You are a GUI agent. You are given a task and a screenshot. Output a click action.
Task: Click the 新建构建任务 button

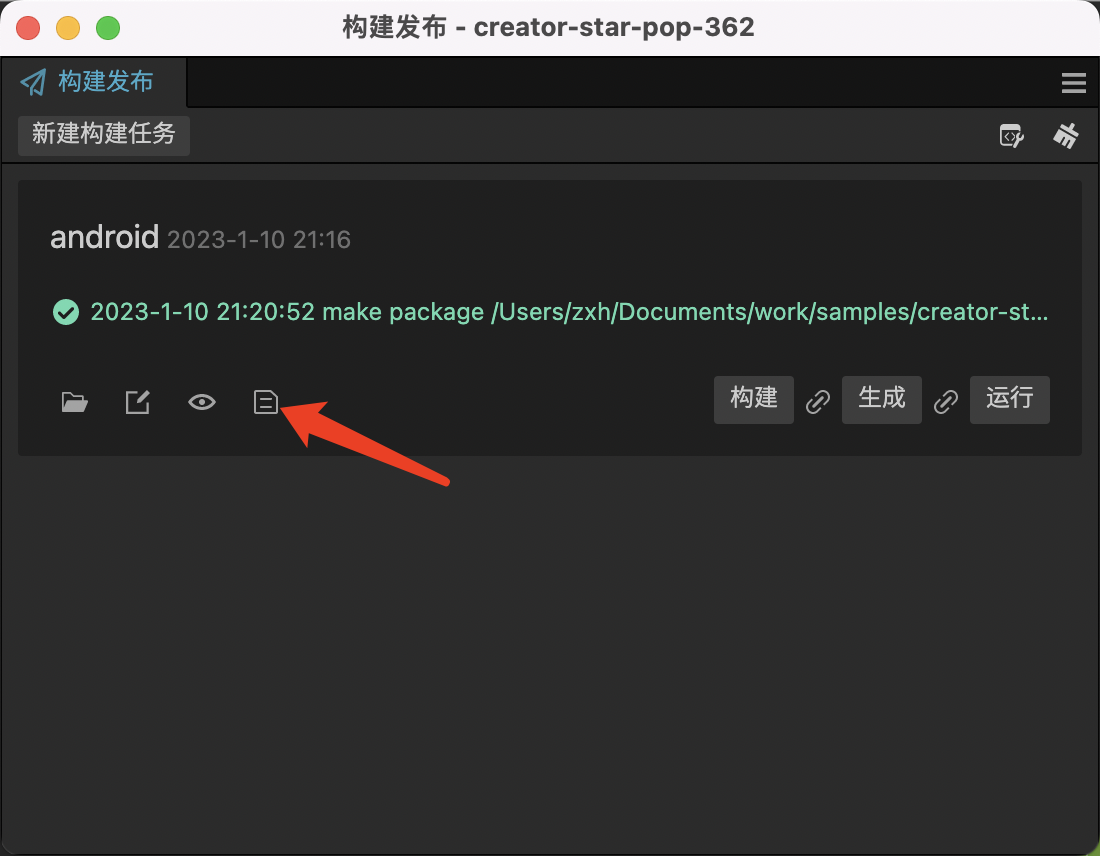click(x=103, y=135)
